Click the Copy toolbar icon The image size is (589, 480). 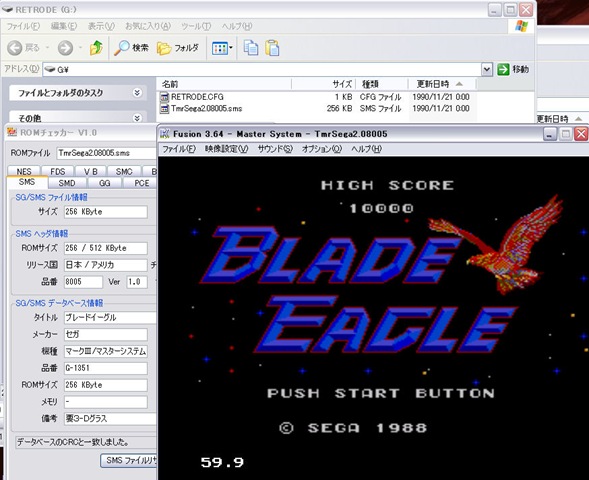tap(251, 48)
